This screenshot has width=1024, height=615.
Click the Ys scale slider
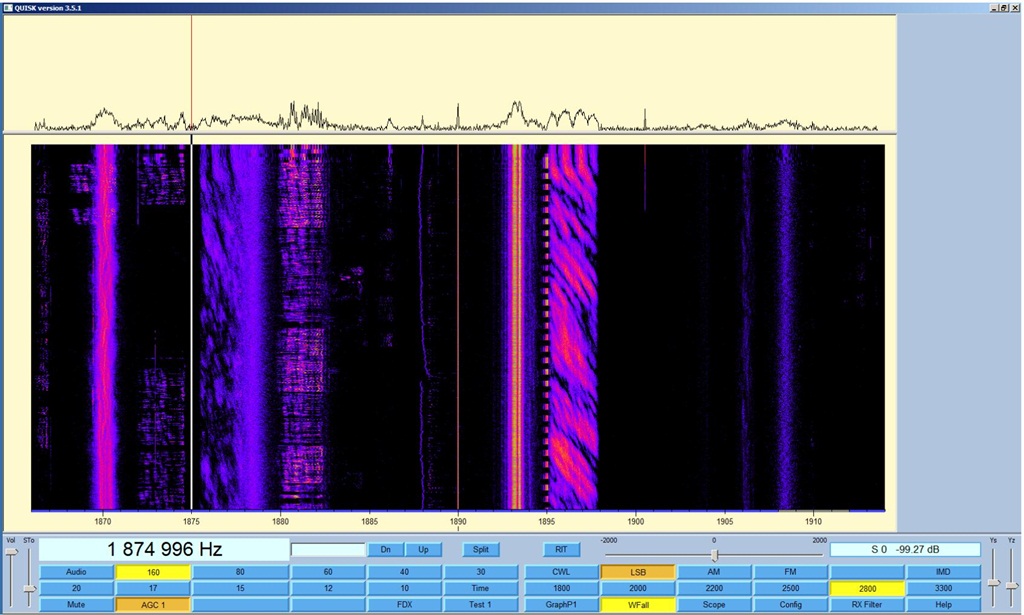point(994,583)
